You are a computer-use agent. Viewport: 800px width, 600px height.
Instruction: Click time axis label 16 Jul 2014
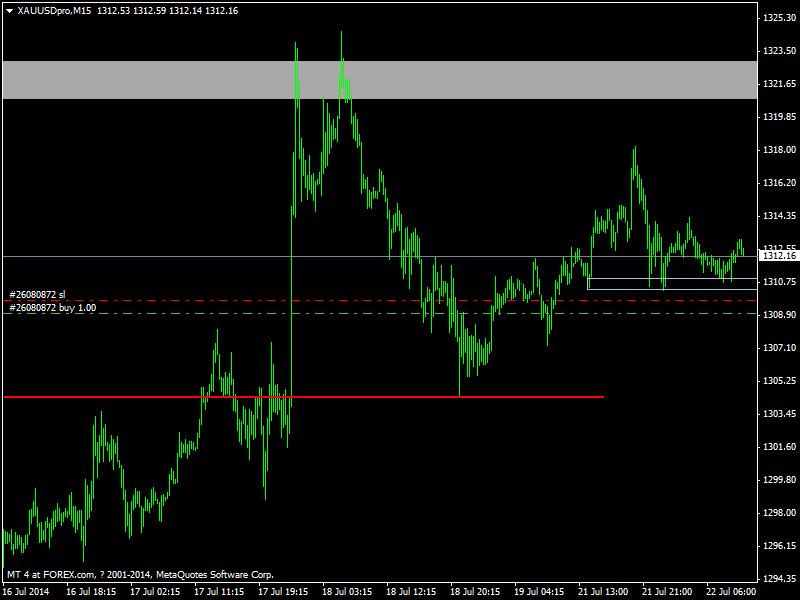(x=26, y=592)
